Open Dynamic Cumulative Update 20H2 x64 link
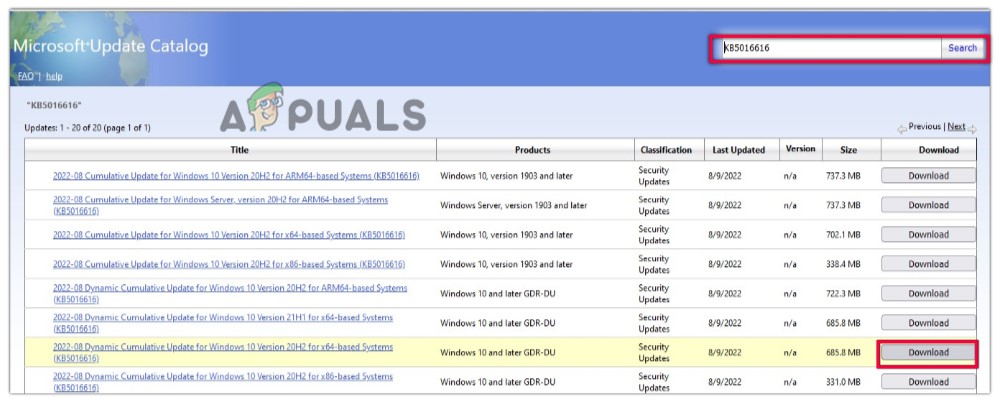This screenshot has height=415, width=1000. tap(223, 353)
